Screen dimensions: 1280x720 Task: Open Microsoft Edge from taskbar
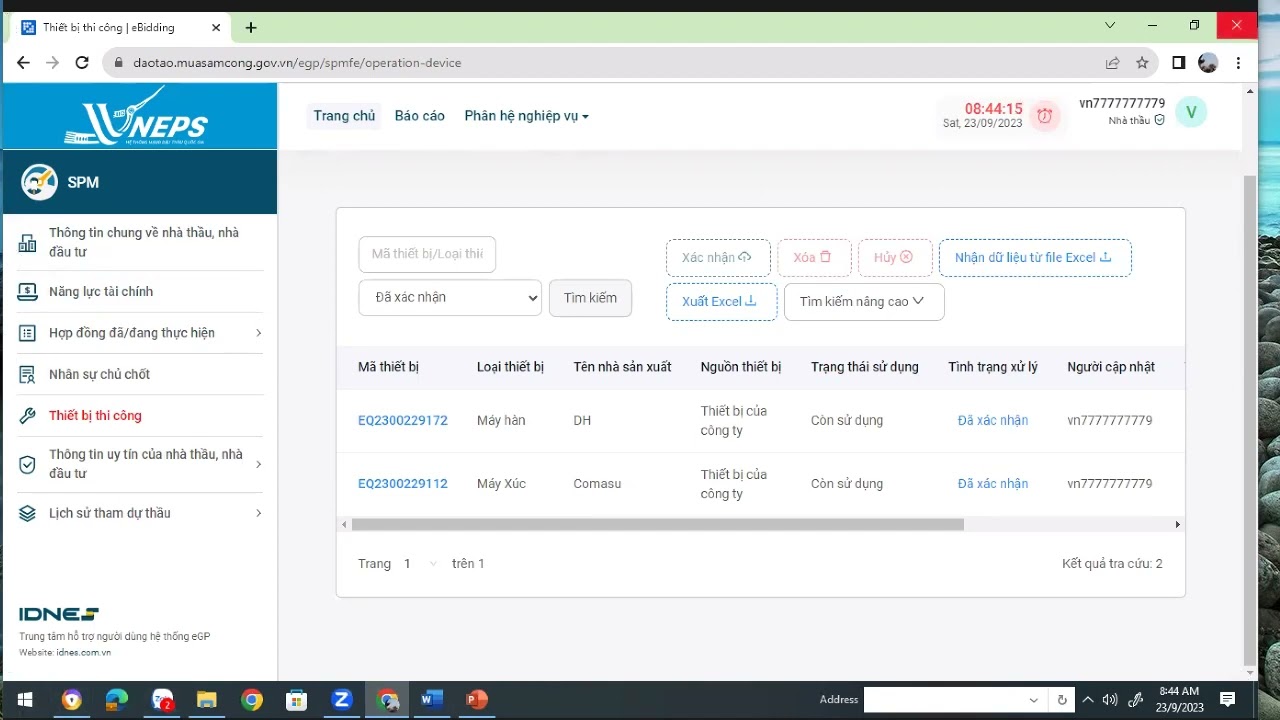pos(117,699)
